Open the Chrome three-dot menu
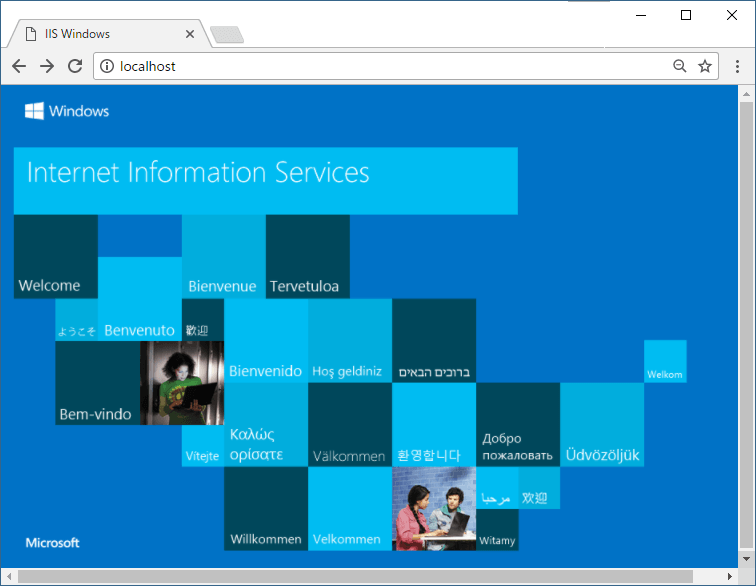 coord(738,66)
